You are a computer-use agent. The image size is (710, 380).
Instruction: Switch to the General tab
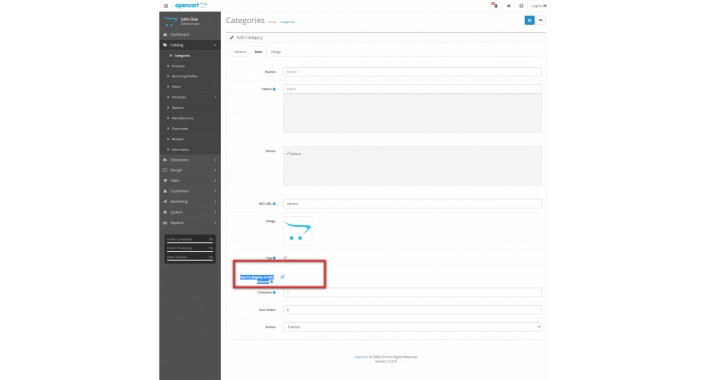(240, 52)
